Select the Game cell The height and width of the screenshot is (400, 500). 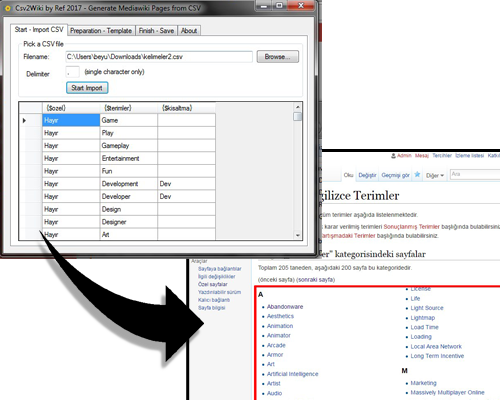coord(129,120)
